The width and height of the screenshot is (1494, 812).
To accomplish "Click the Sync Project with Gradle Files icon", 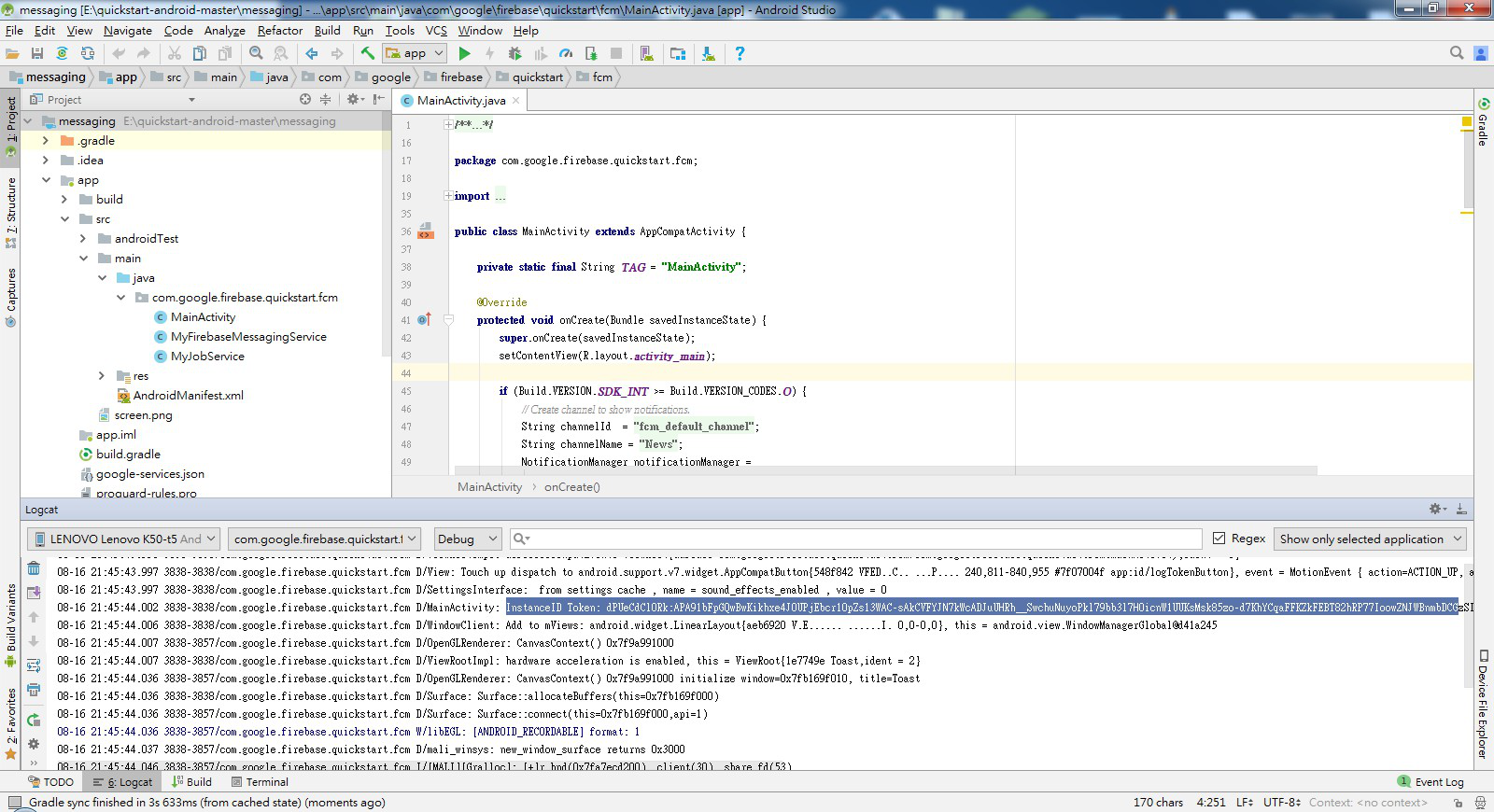I will (62, 54).
